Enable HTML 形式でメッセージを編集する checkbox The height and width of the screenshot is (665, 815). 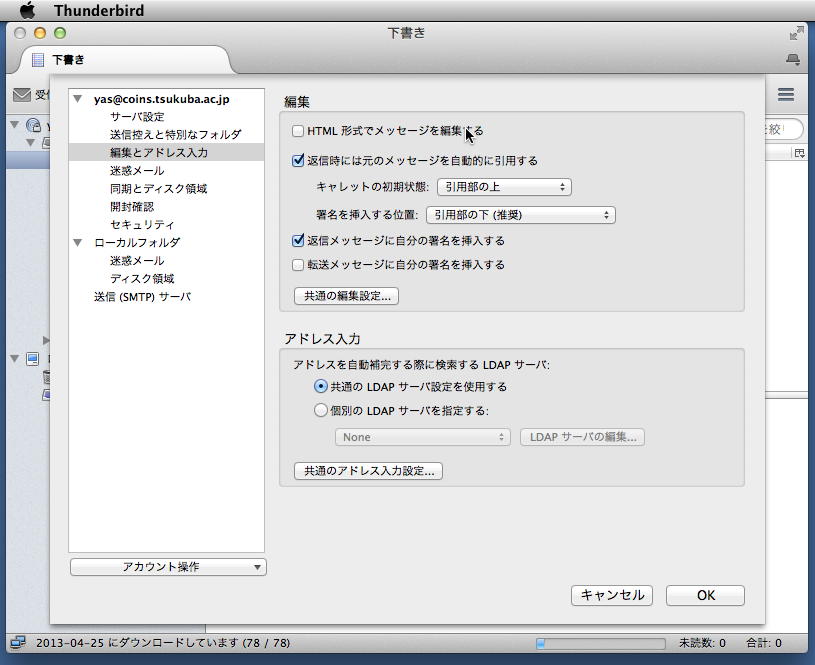298,131
